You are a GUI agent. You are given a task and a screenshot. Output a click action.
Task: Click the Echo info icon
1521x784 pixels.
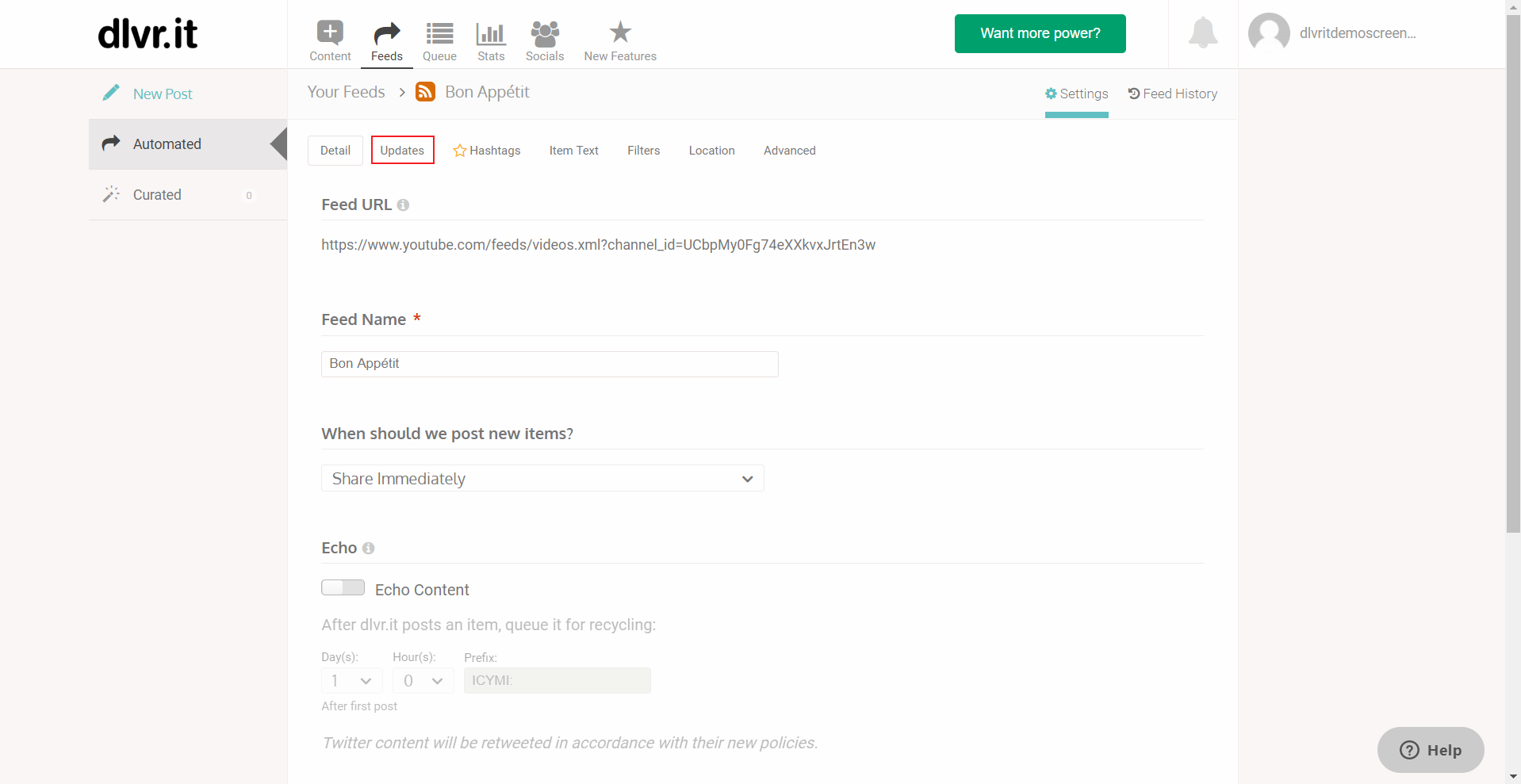(x=368, y=548)
